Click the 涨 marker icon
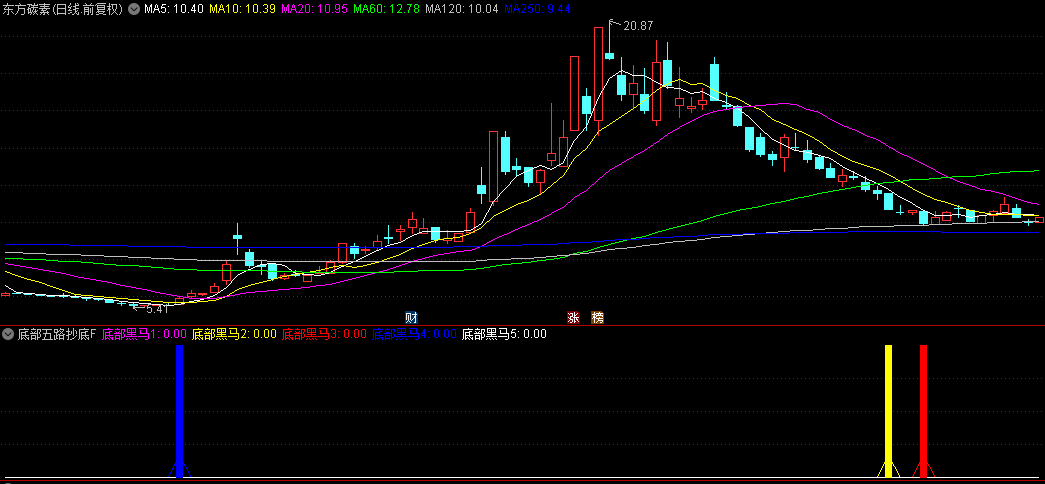This screenshot has height=484, width=1045. click(572, 317)
